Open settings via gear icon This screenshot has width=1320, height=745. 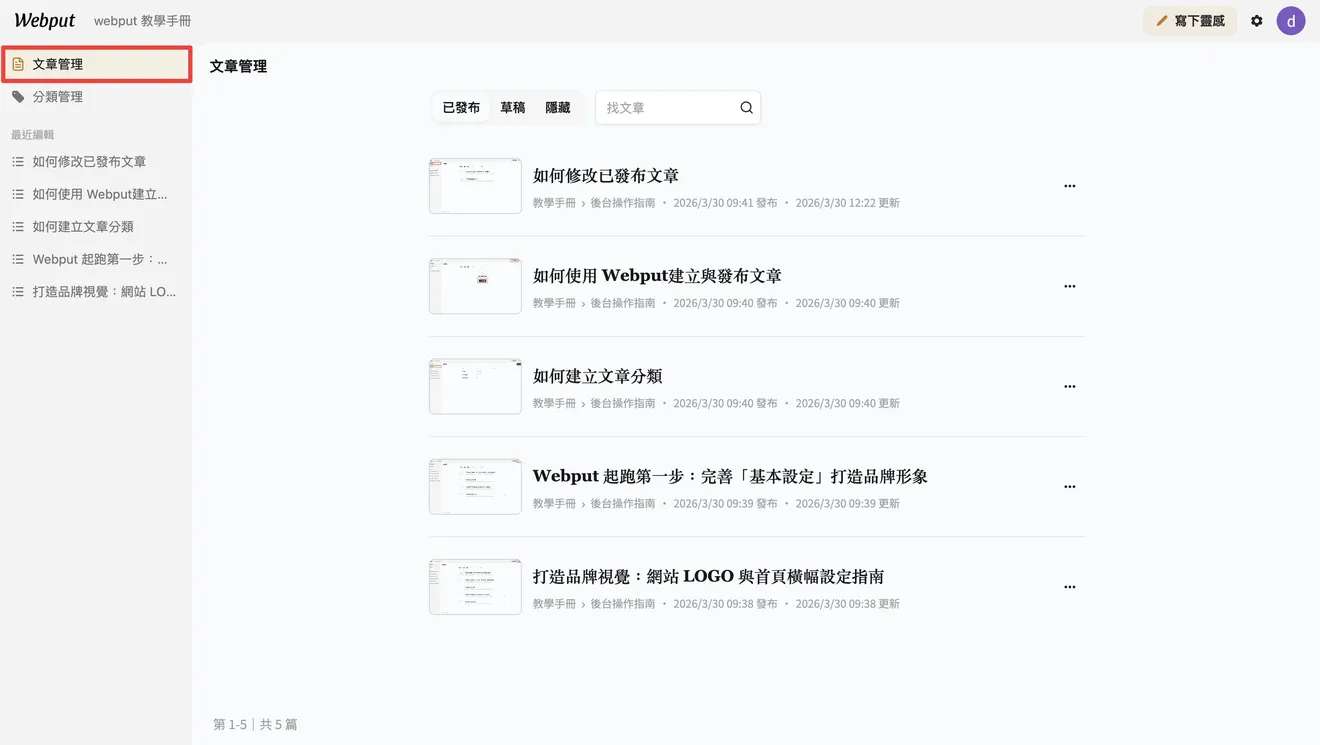click(x=1257, y=21)
